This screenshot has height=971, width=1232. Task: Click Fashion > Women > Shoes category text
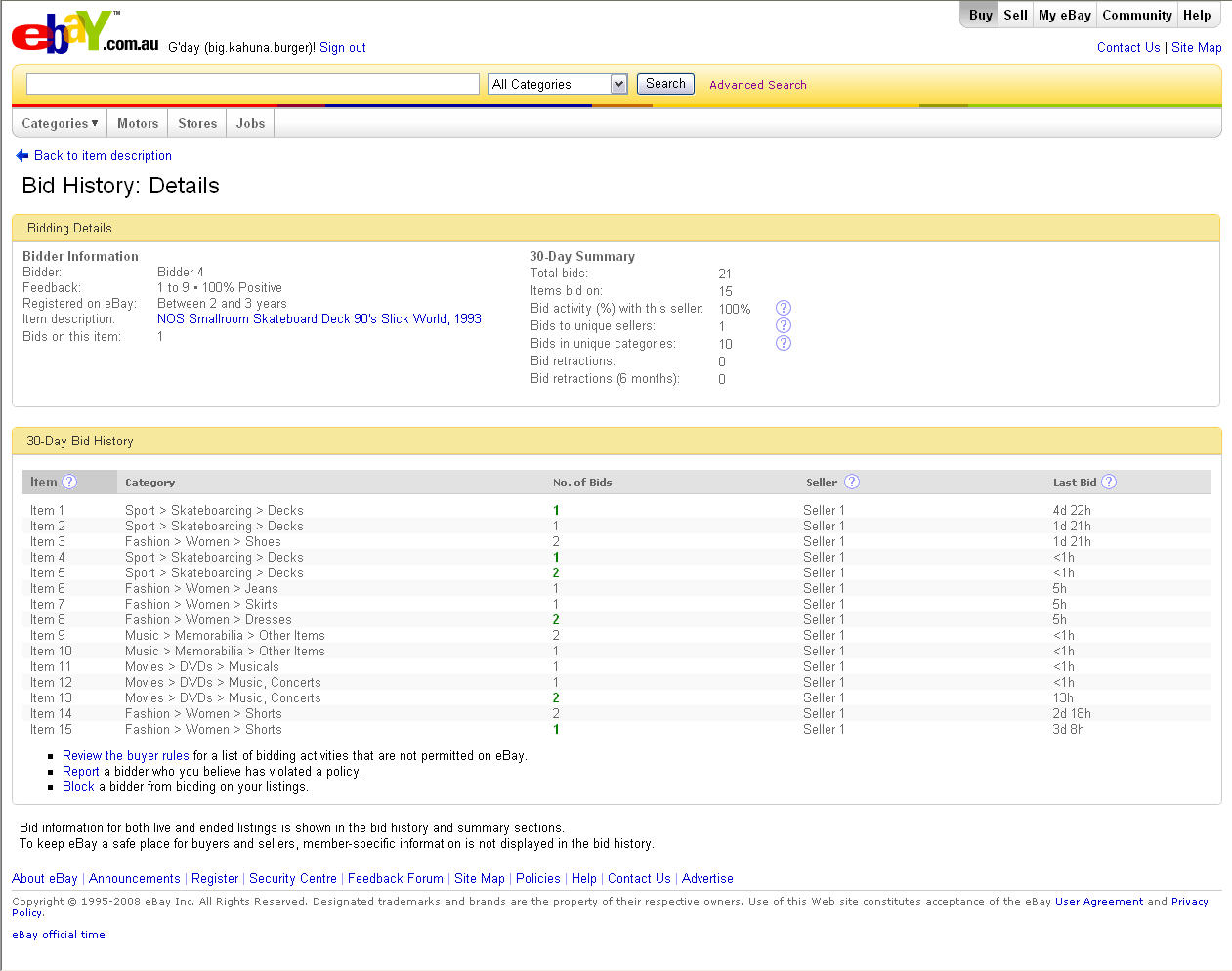pos(203,542)
